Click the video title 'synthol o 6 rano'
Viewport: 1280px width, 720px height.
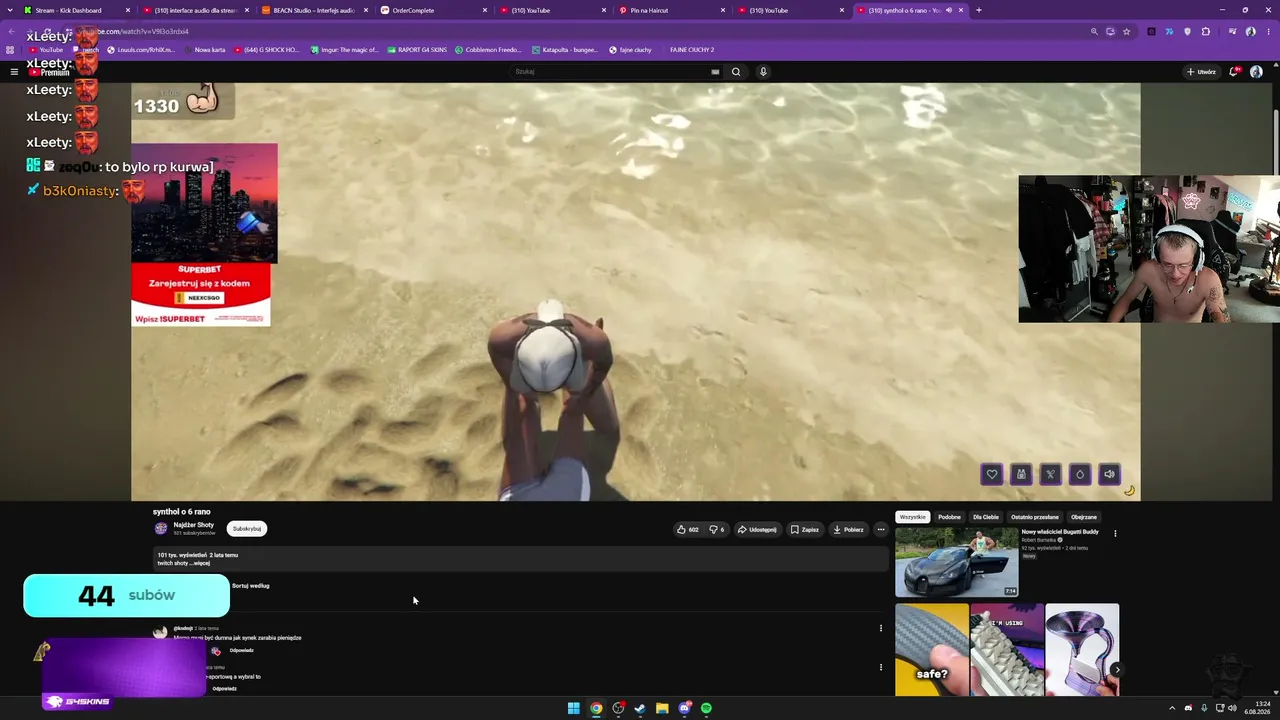coord(182,512)
